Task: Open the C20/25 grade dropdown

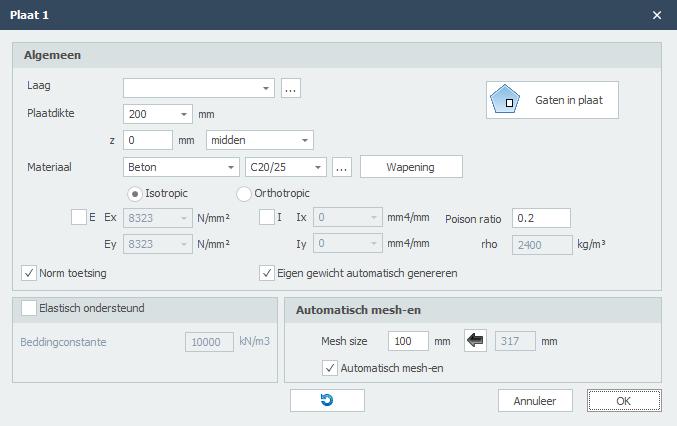Action: coord(285,167)
